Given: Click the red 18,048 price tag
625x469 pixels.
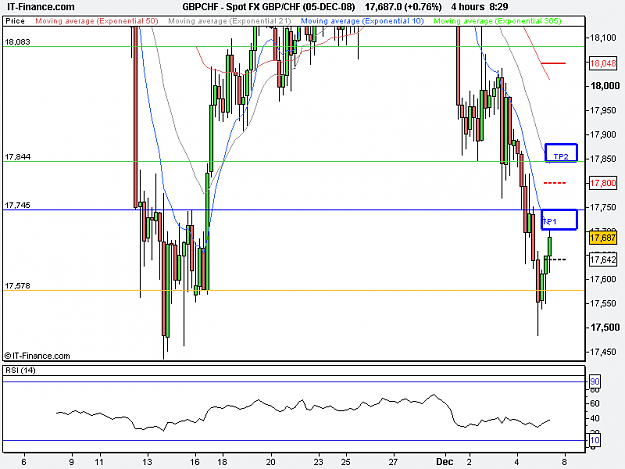Looking at the screenshot, I should (x=603, y=63).
